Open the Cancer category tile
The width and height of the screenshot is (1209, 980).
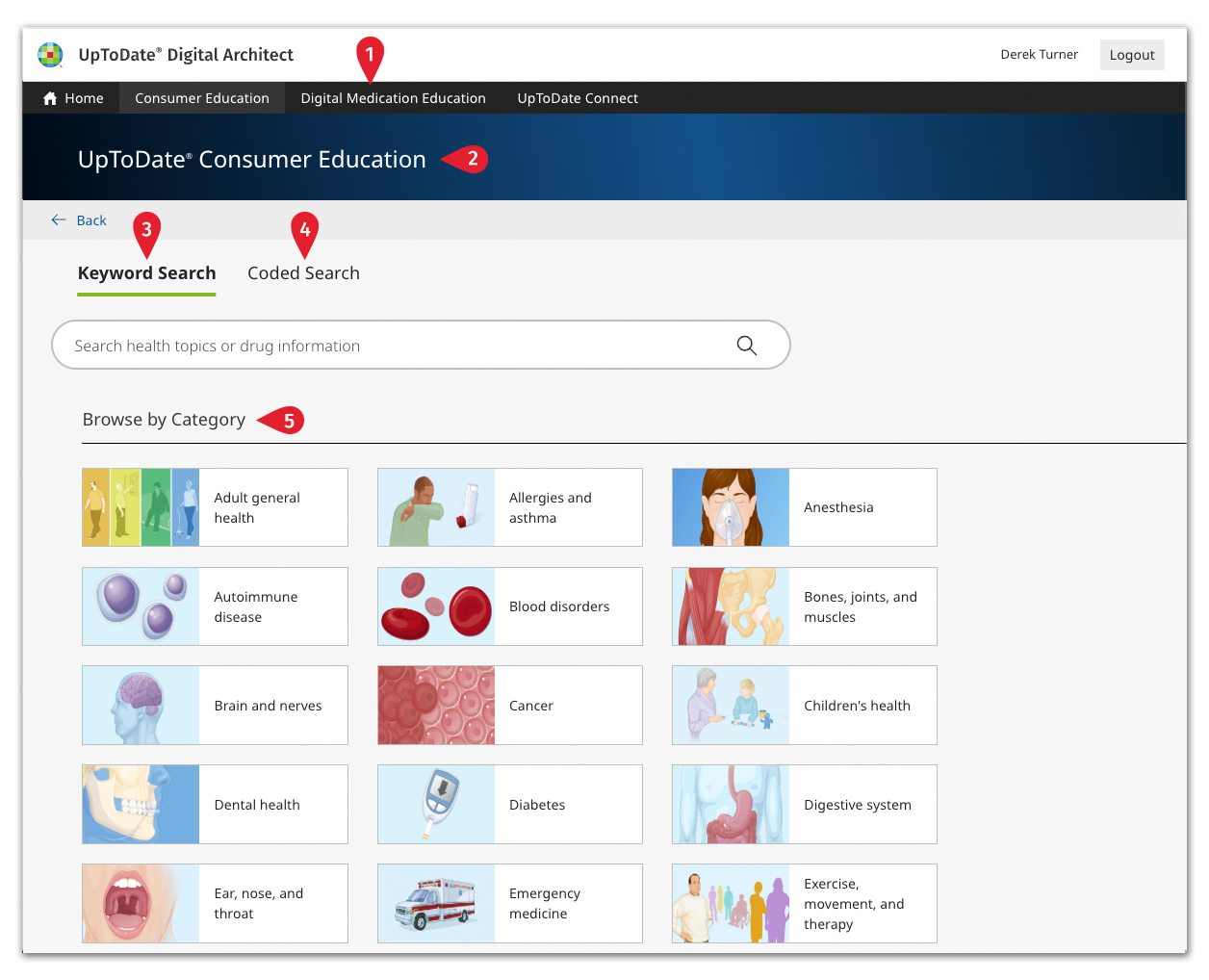(509, 705)
